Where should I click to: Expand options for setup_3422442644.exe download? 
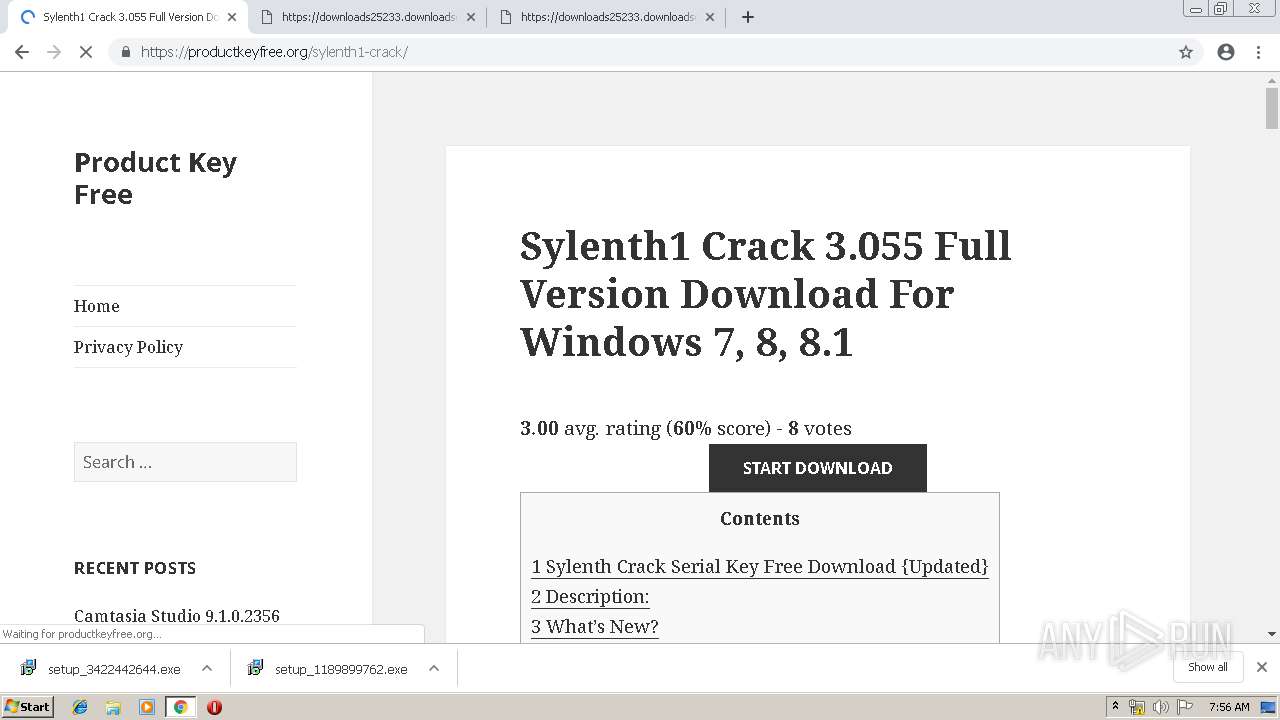coord(207,668)
